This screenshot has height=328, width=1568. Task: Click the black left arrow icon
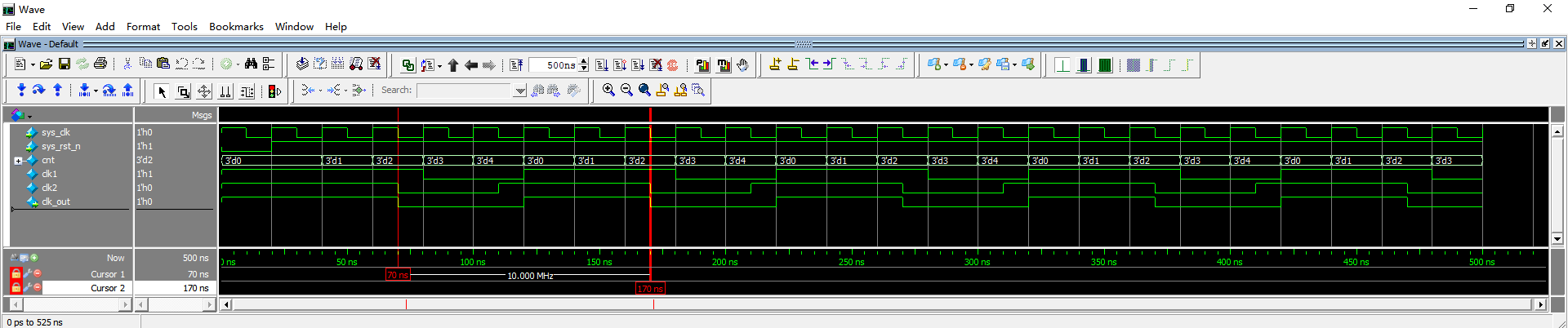[x=471, y=65]
